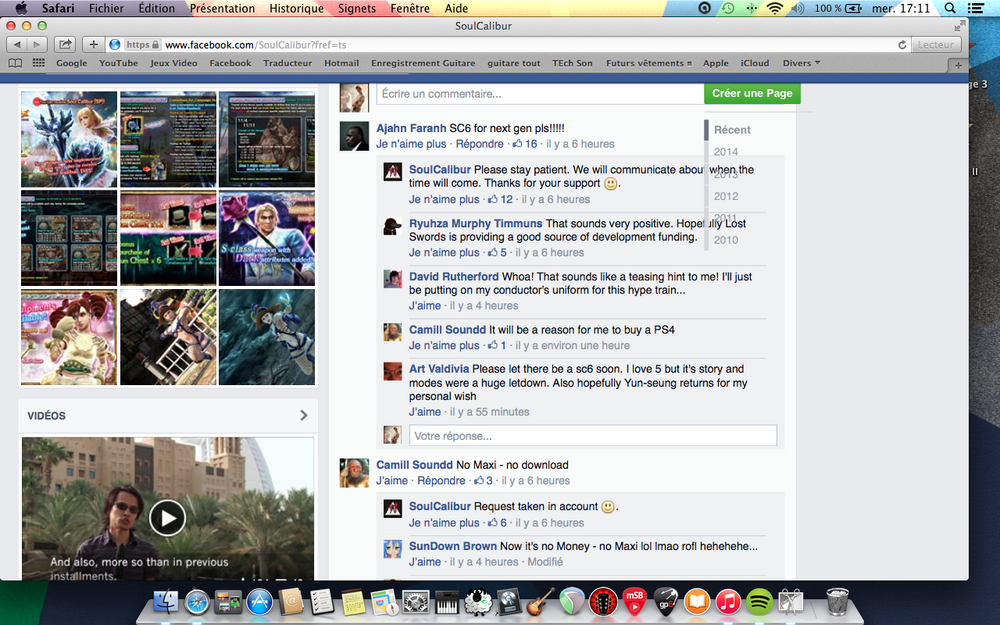The height and width of the screenshot is (625, 1000).
Task: Launch GarageBand guitar icon in dock
Action: 541,602
